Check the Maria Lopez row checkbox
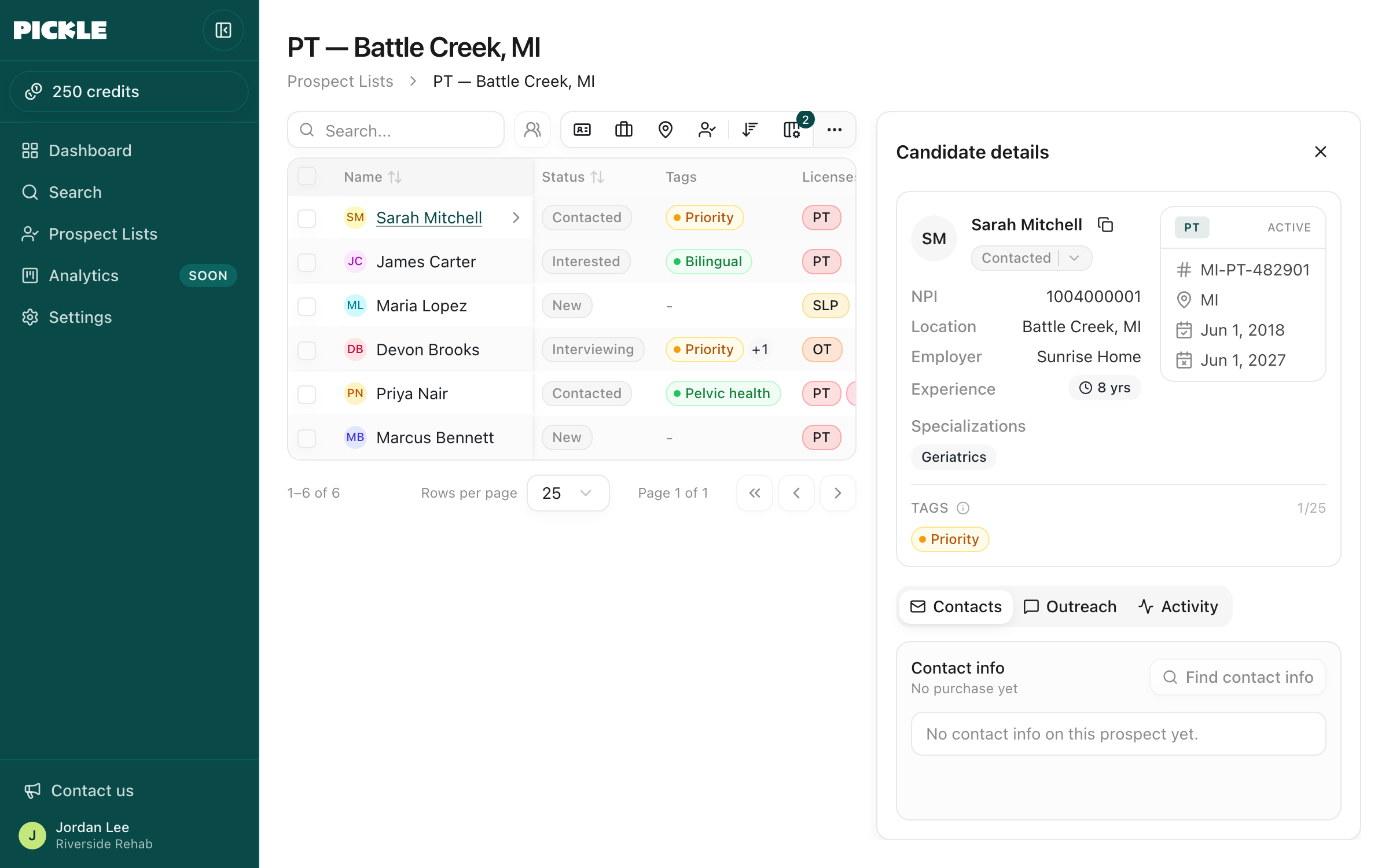Viewport: 1389px width, 868px height. pyautogui.click(x=307, y=306)
